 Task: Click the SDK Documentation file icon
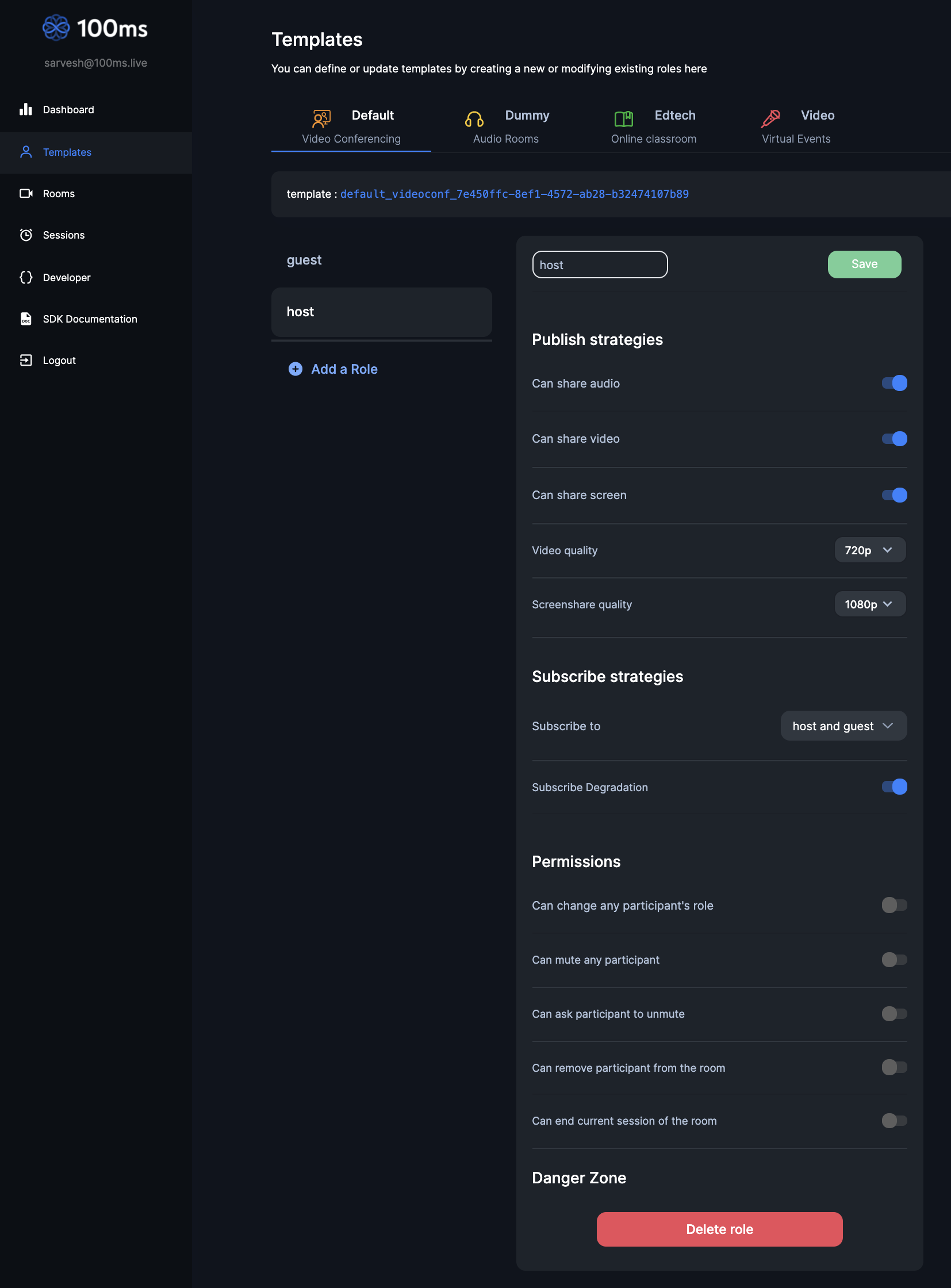[26, 319]
